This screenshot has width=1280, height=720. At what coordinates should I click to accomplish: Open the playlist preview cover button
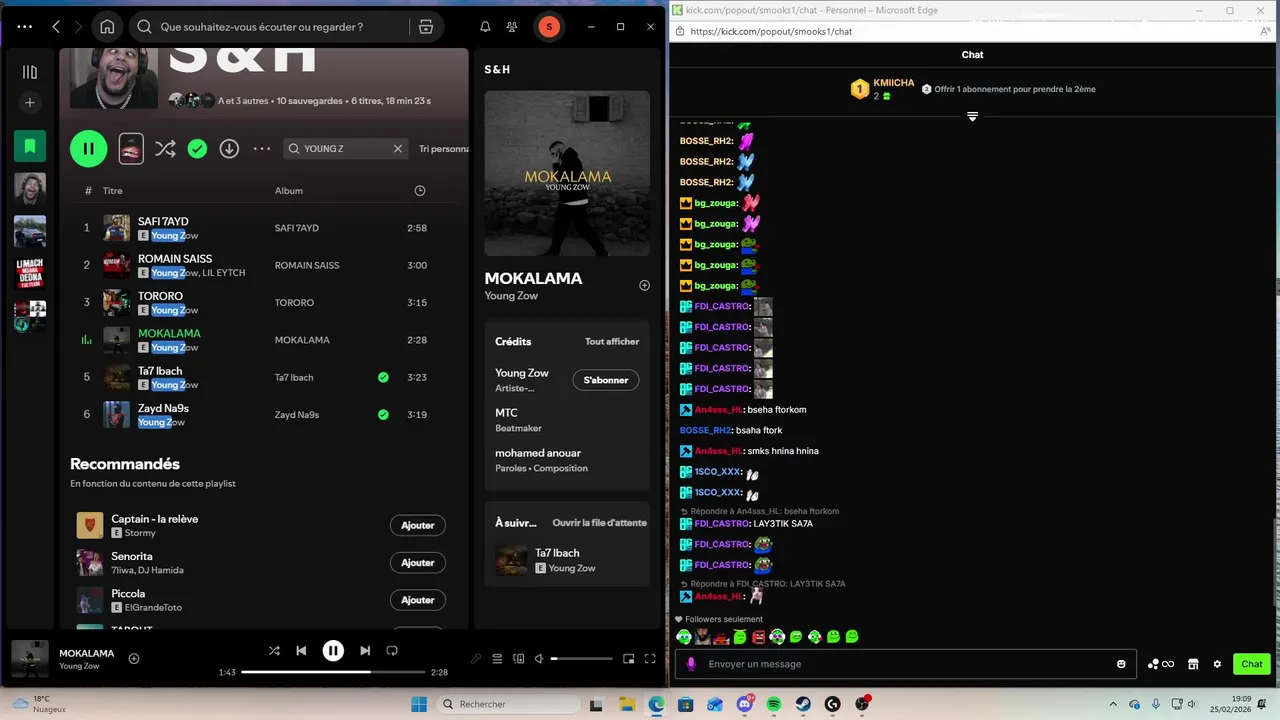131,149
